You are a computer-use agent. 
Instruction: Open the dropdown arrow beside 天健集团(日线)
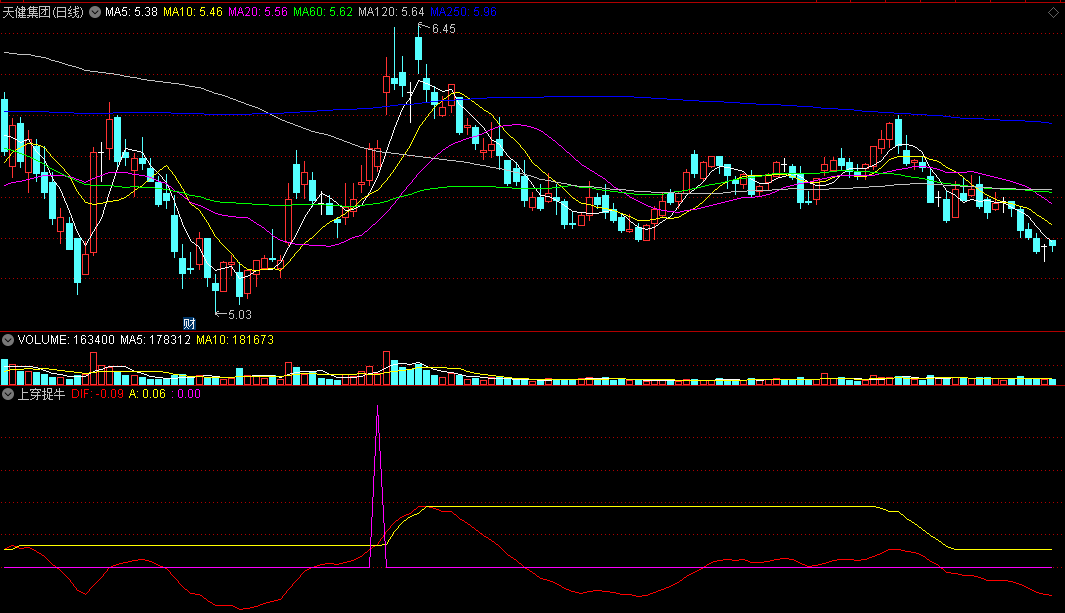(95, 12)
